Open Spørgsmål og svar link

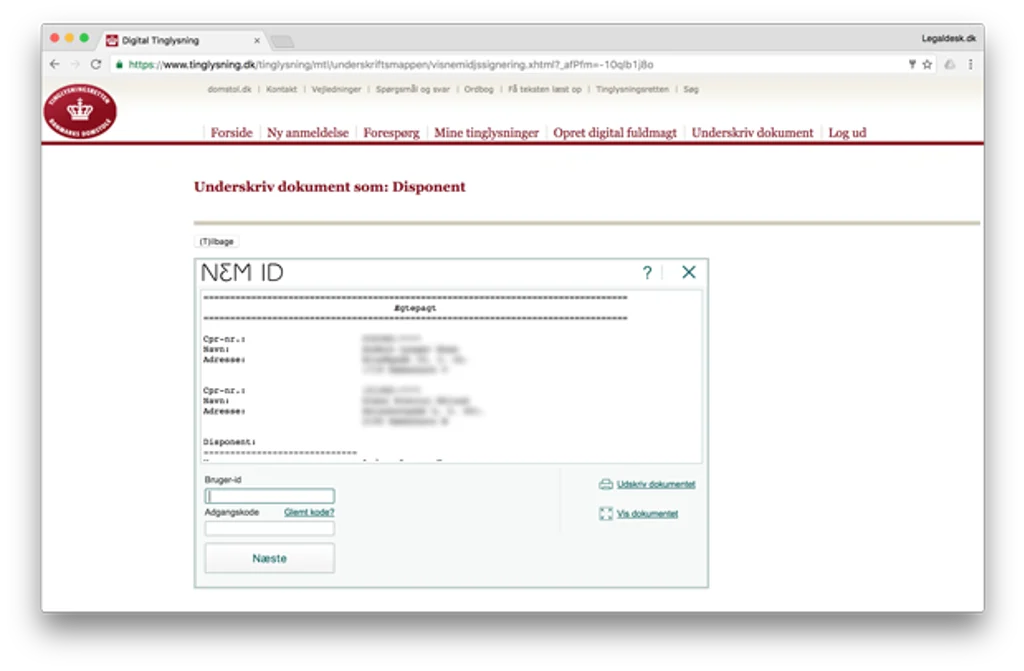[413, 90]
